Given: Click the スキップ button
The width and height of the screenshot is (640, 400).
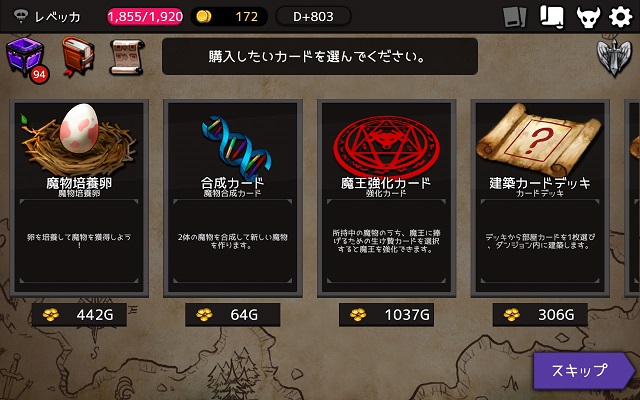Looking at the screenshot, I should click(x=584, y=371).
